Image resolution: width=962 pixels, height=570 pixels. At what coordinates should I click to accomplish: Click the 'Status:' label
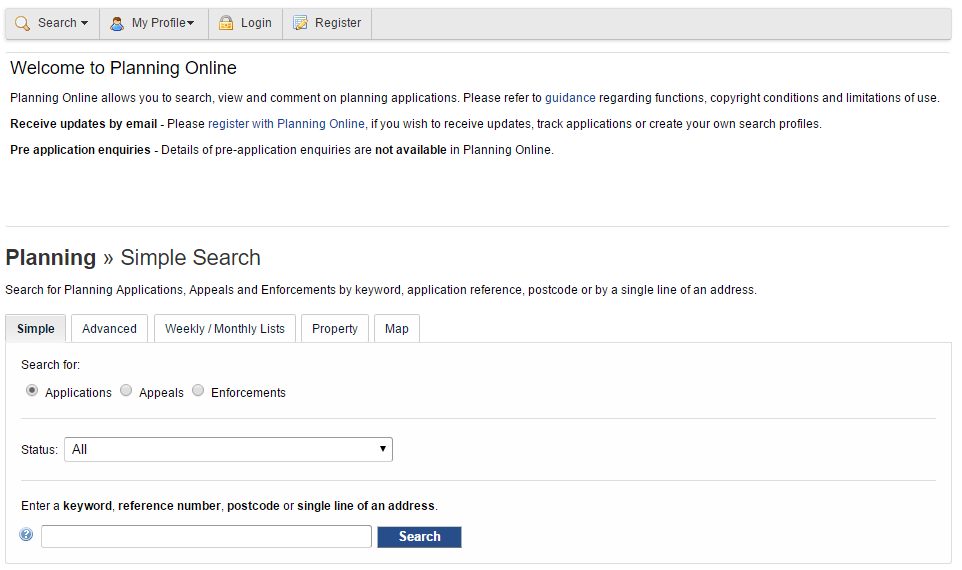tap(39, 450)
